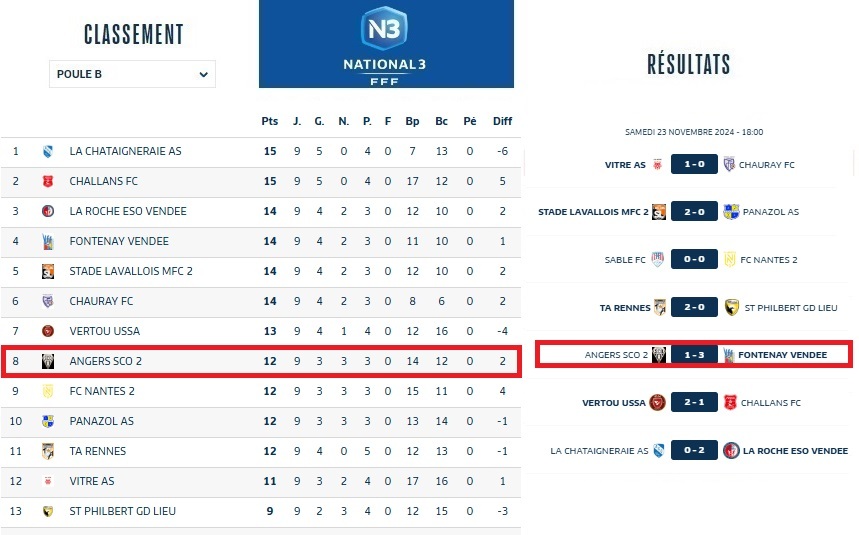Screen dimensions: 859x535
Task: Click the National 3 FFF logo
Action: point(386,44)
